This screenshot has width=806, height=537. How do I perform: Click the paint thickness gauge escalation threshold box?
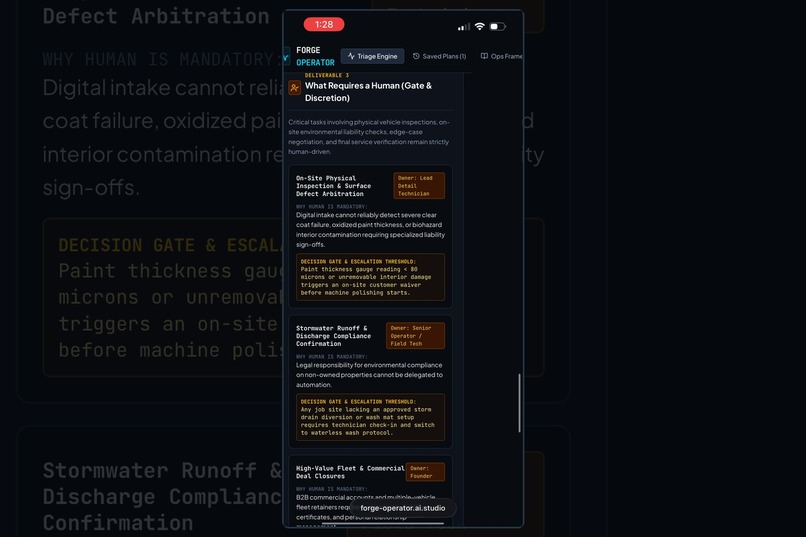tap(370, 277)
